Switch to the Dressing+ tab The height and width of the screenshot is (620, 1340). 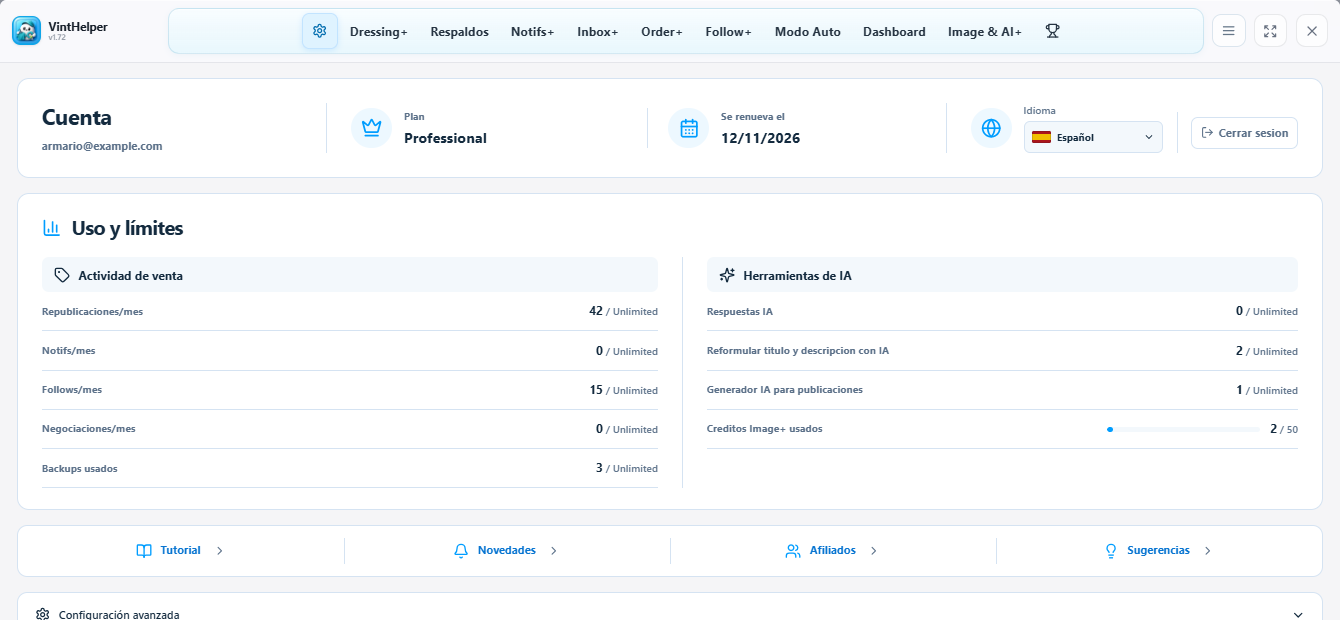(x=379, y=32)
